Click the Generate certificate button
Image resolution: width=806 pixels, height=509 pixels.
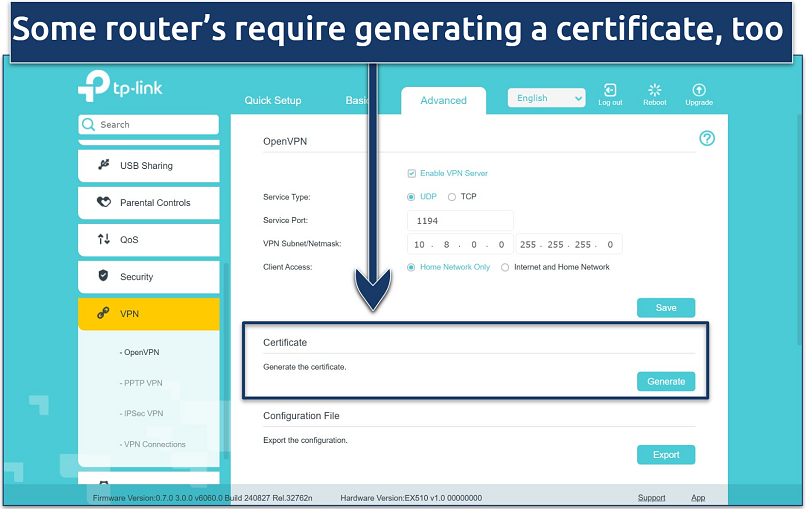pyautogui.click(x=666, y=381)
